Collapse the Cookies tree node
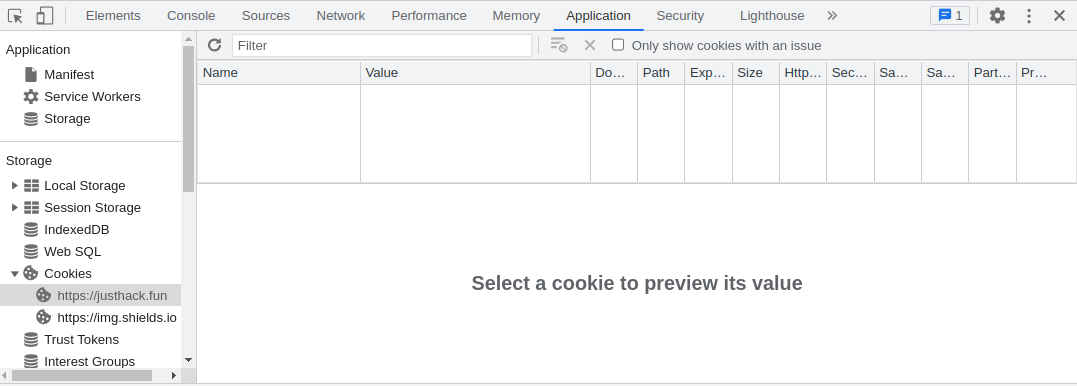The image size is (1077, 386). coord(15,273)
